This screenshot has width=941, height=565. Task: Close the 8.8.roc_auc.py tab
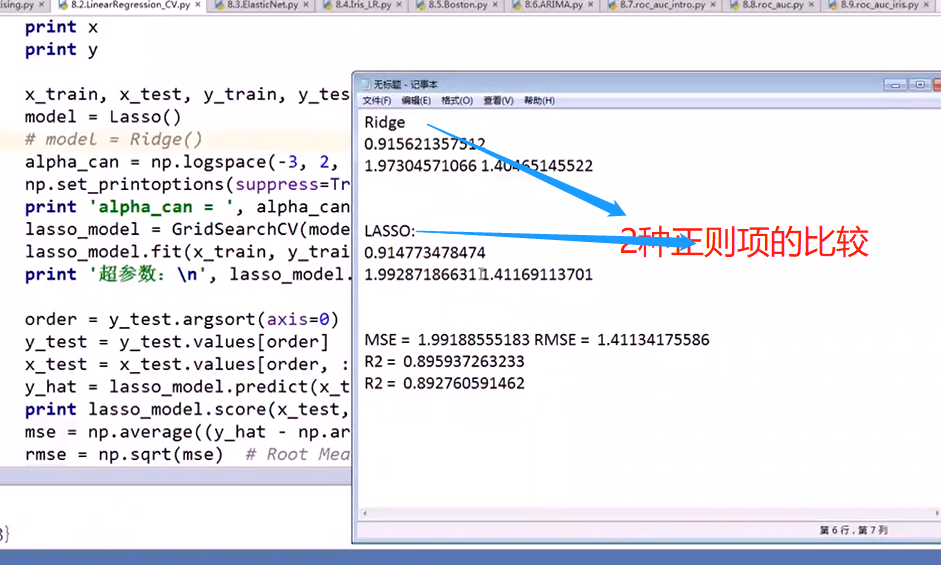(811, 5)
